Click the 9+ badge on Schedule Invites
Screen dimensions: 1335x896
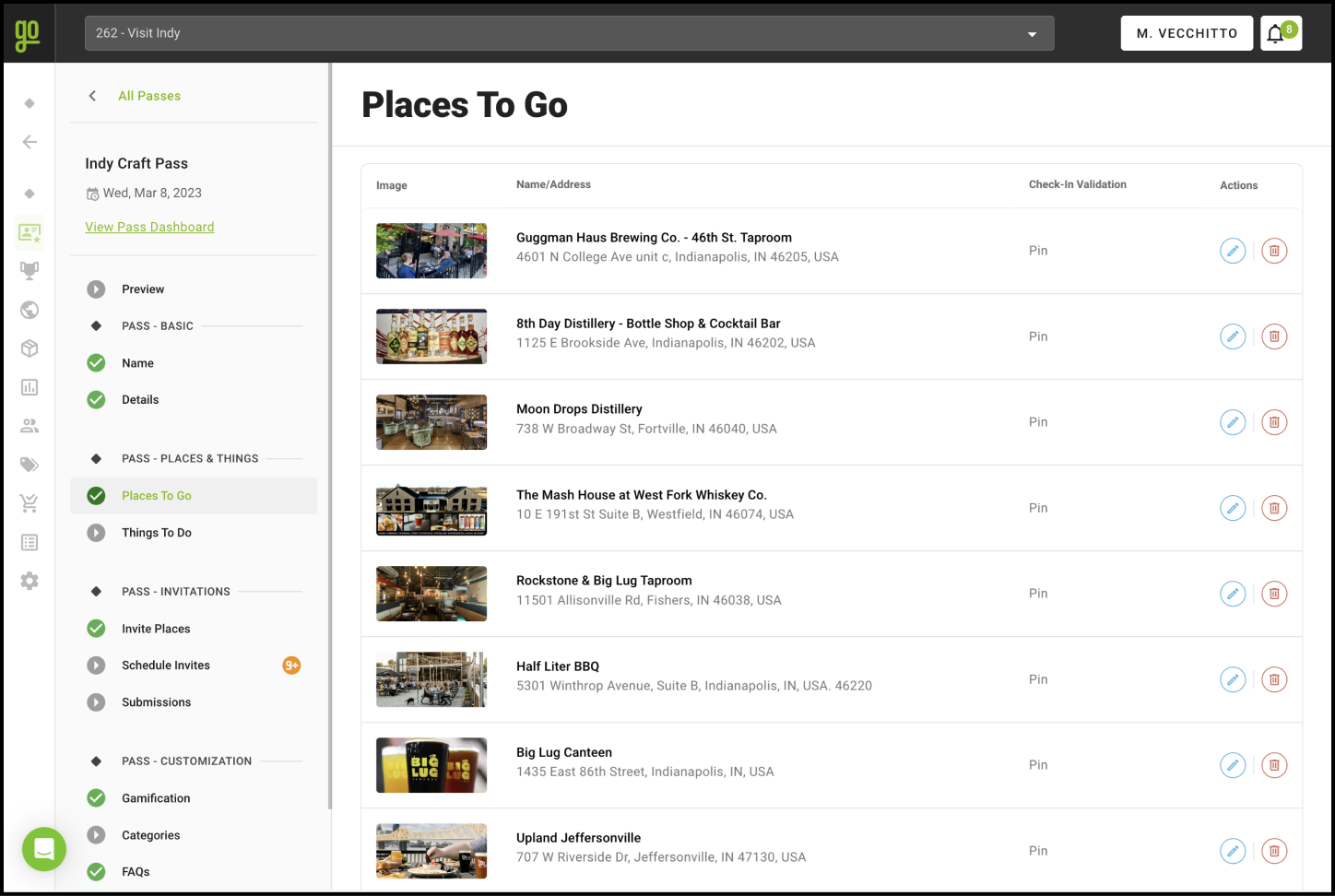click(x=291, y=666)
